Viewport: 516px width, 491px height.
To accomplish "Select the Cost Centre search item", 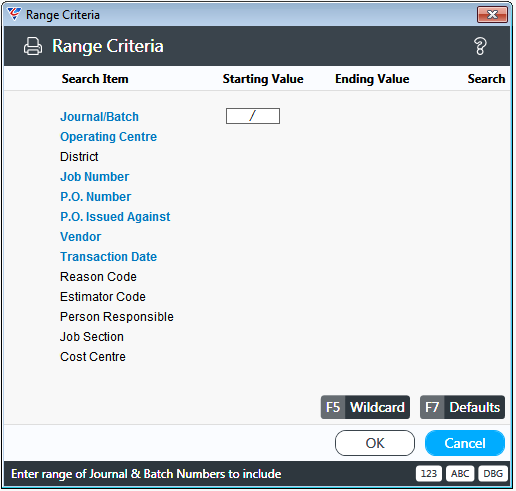I will point(93,357).
